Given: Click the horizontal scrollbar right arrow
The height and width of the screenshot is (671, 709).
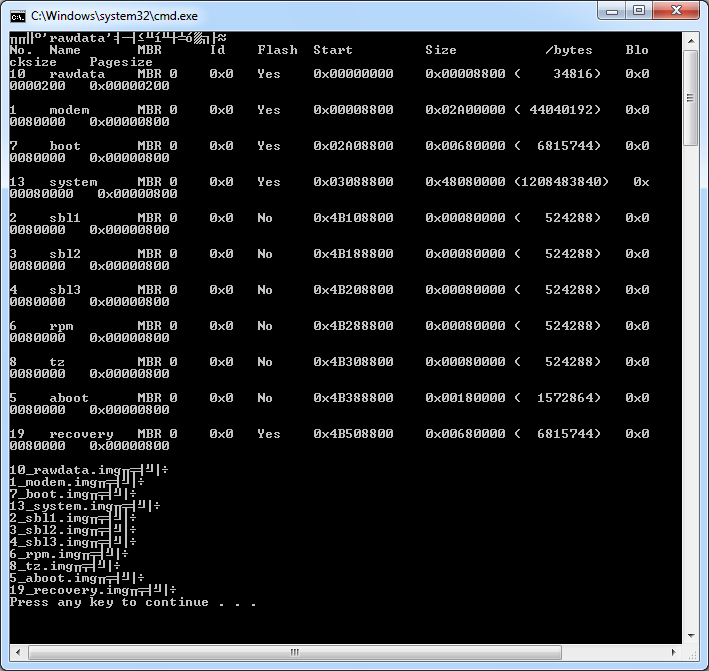Looking at the screenshot, I should coord(674,652).
